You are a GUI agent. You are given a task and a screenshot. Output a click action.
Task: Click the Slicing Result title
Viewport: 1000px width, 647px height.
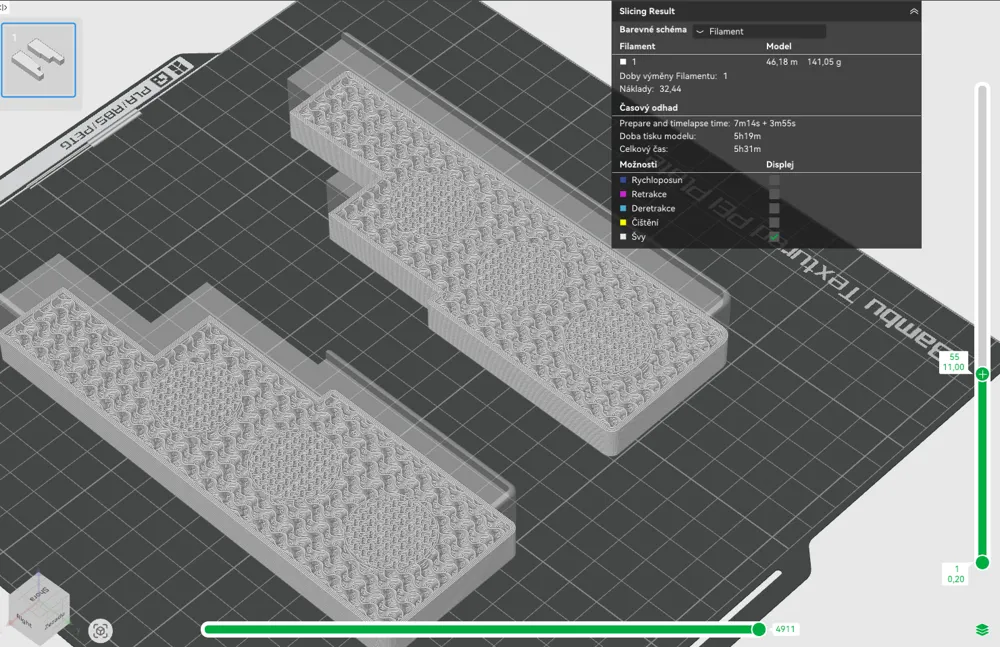647,11
